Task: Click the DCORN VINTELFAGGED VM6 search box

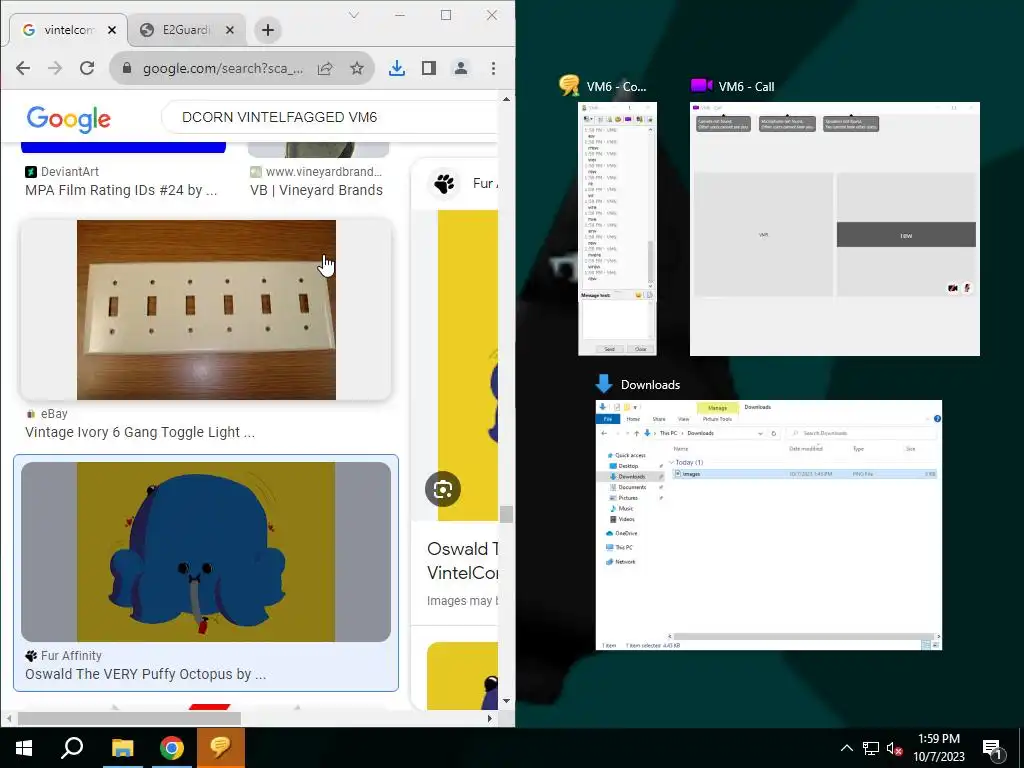Action: [x=330, y=117]
